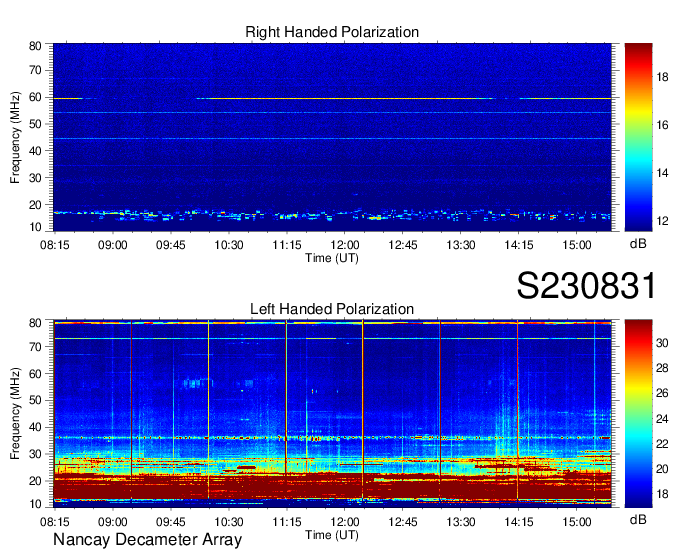Viewport: 680px width, 552px height.
Task: Click the 'Nancay Decameter Array' caption
Action: [x=147, y=540]
